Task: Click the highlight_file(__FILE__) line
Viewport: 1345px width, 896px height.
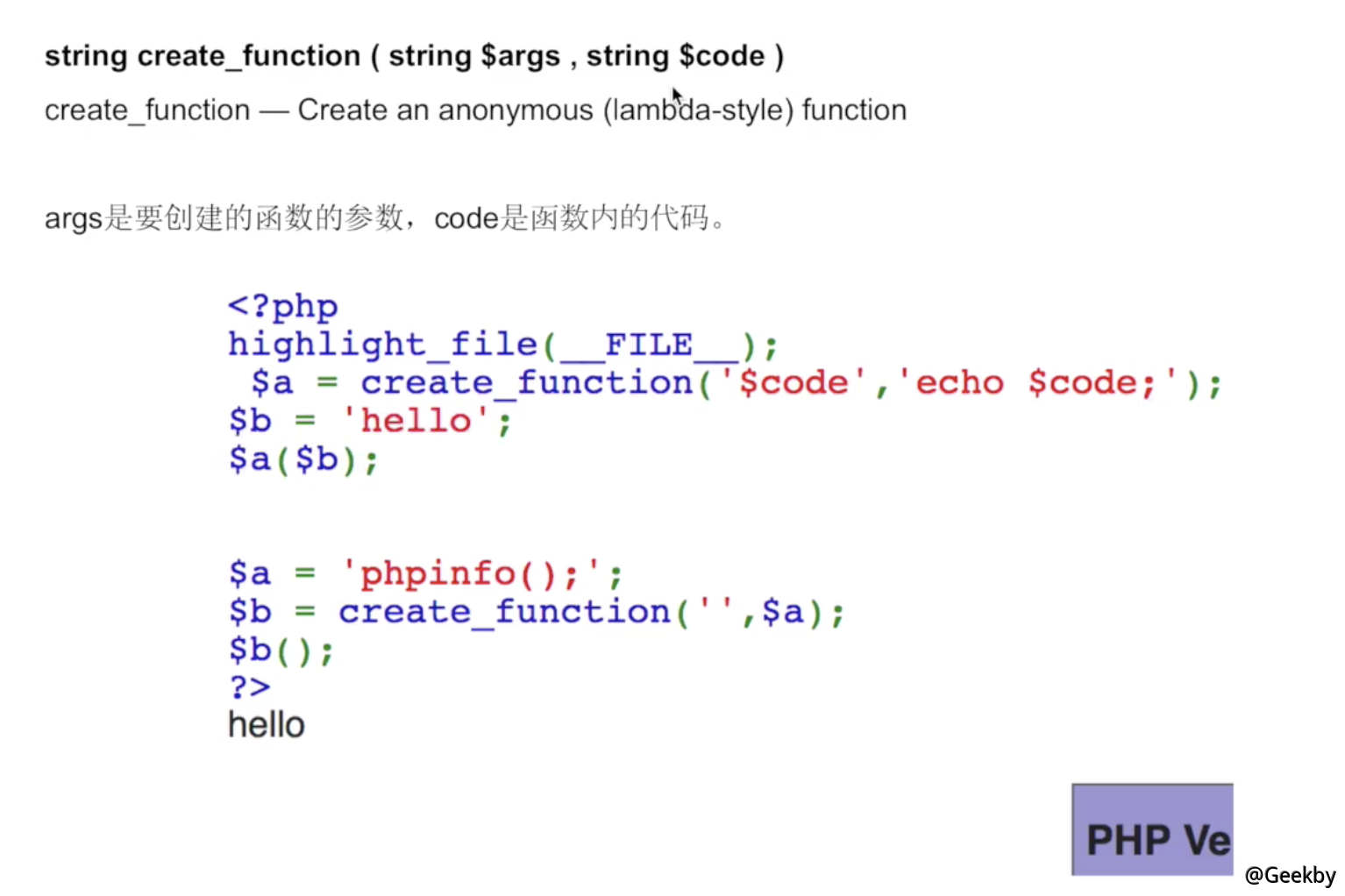Action: pos(503,345)
